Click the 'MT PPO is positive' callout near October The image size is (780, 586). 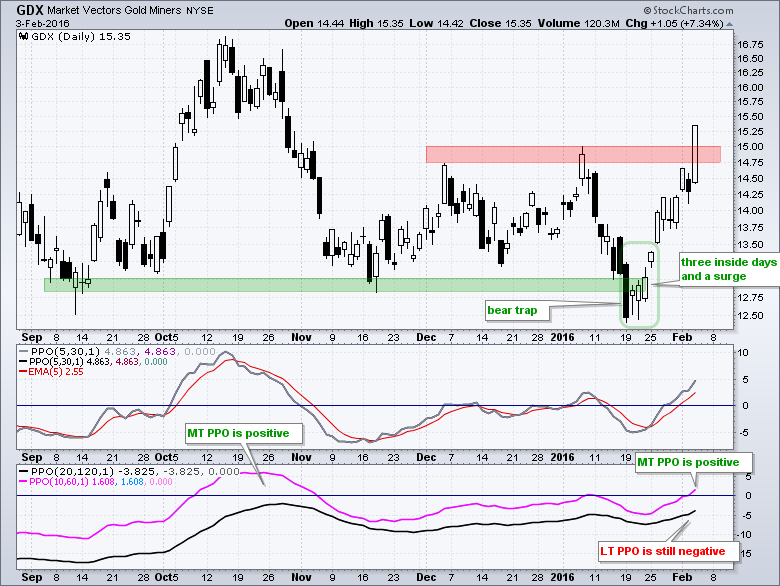pos(243,433)
